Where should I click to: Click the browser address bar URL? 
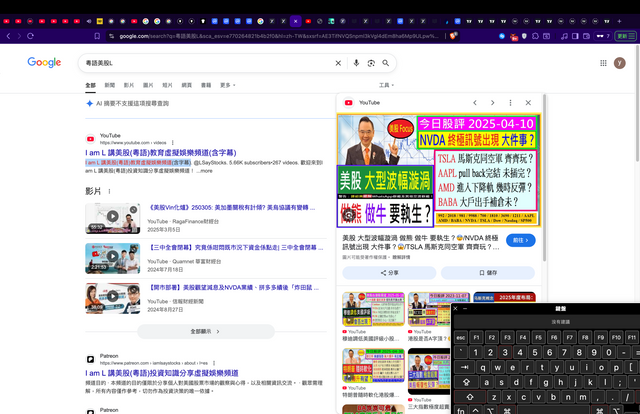tap(278, 36)
